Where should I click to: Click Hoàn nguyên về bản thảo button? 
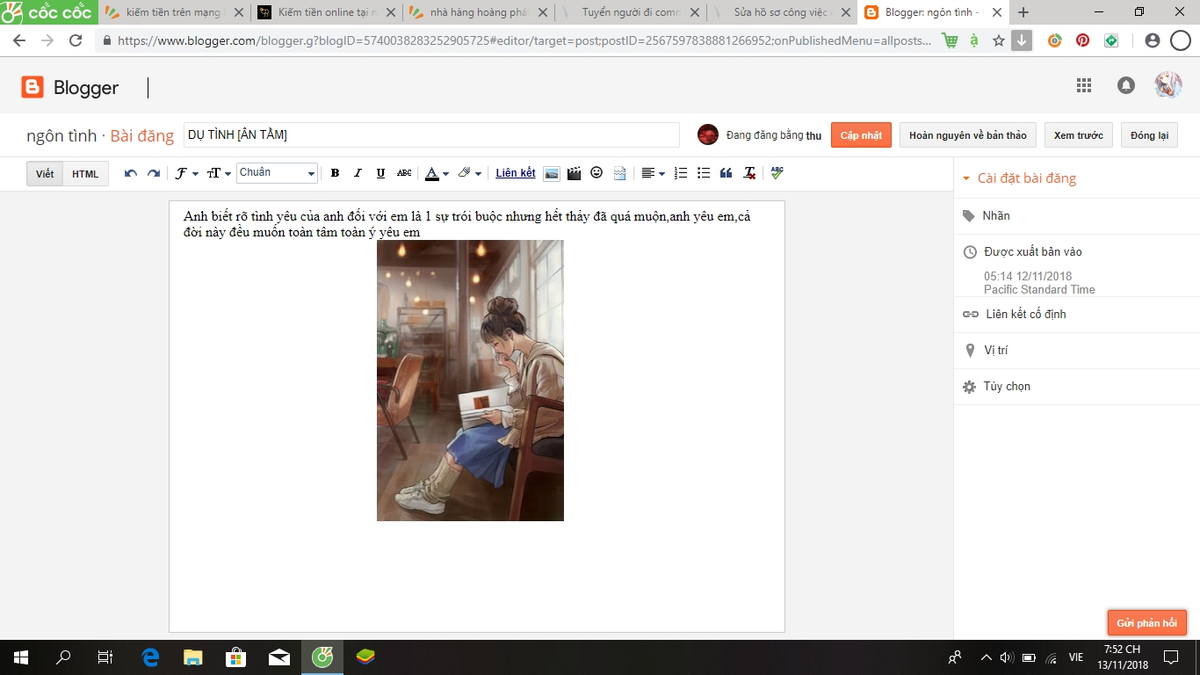click(967, 135)
